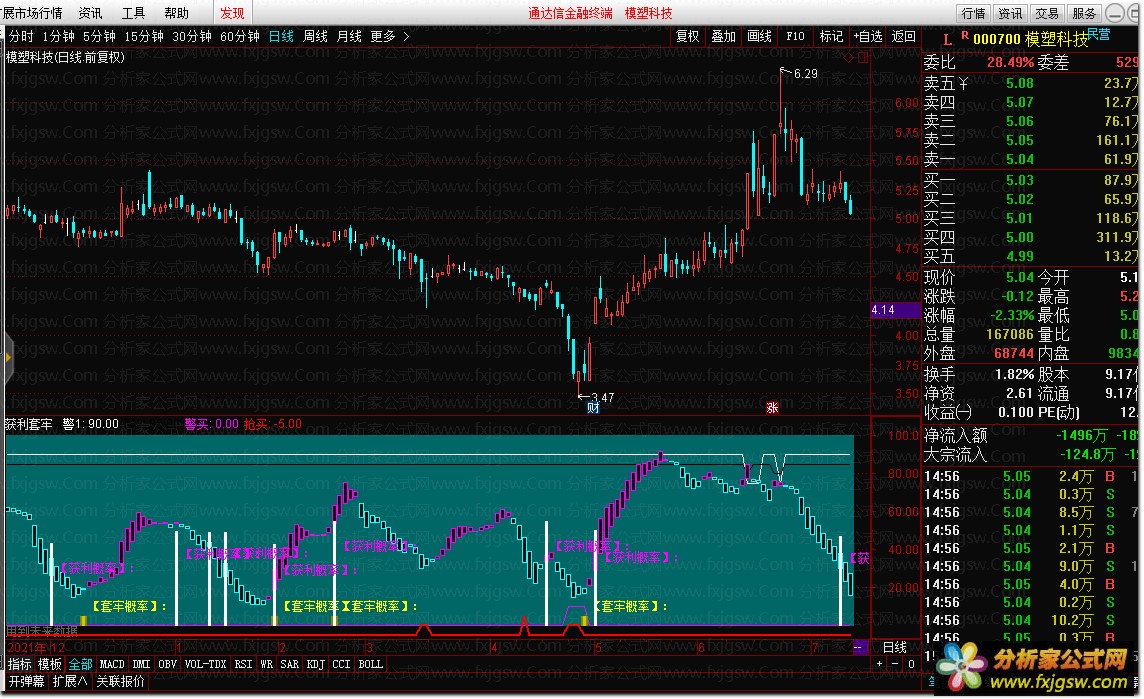Select the 1分钟 period tab

[x=58, y=36]
